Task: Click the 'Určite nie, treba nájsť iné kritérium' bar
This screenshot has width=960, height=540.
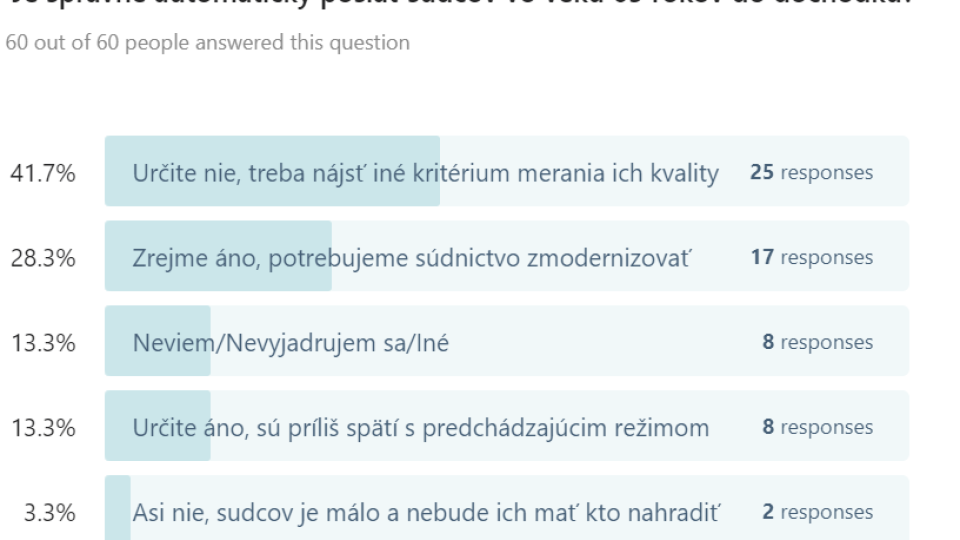Action: (506, 171)
